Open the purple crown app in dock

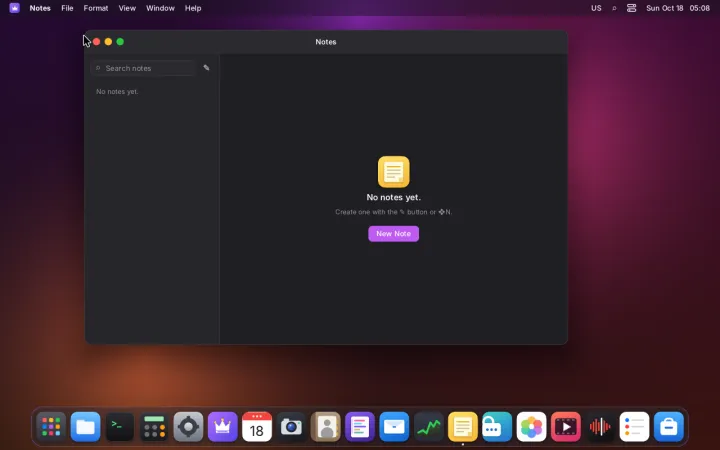point(223,427)
